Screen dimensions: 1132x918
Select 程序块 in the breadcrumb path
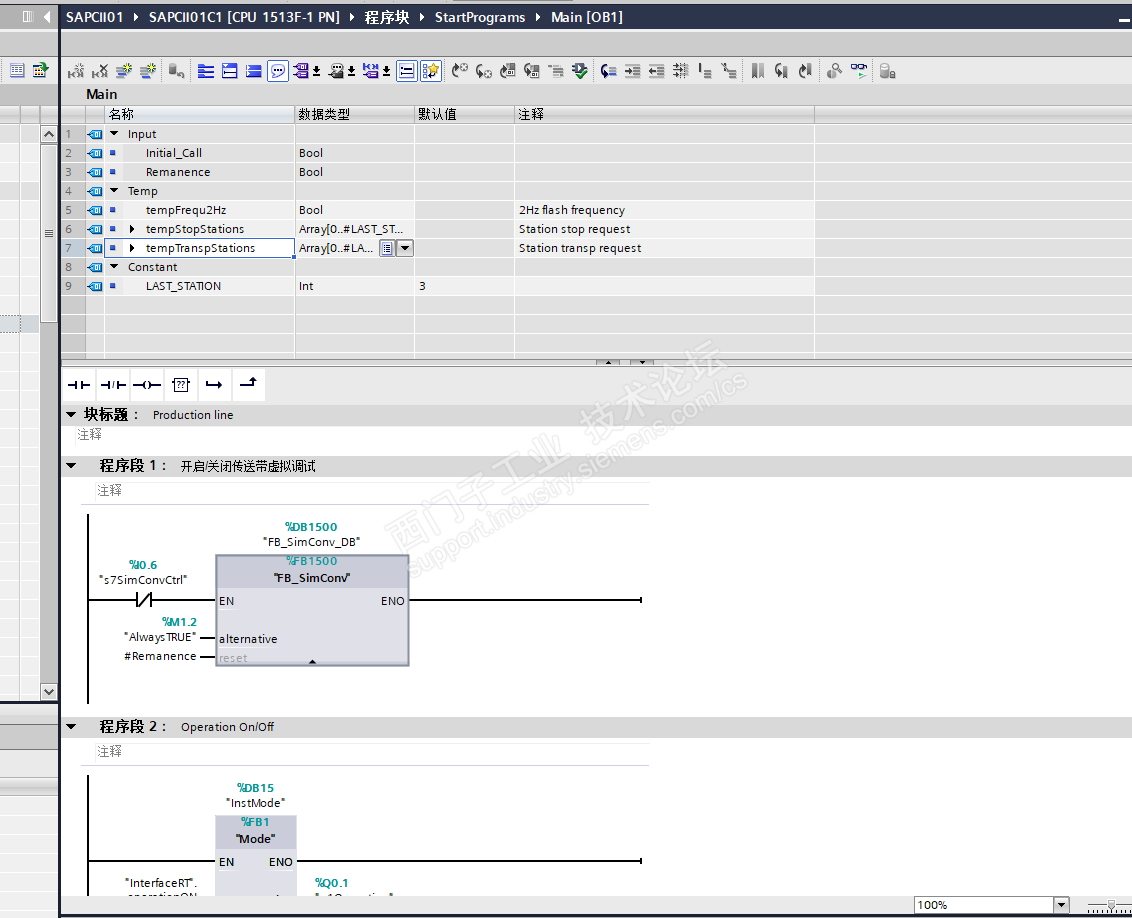387,17
